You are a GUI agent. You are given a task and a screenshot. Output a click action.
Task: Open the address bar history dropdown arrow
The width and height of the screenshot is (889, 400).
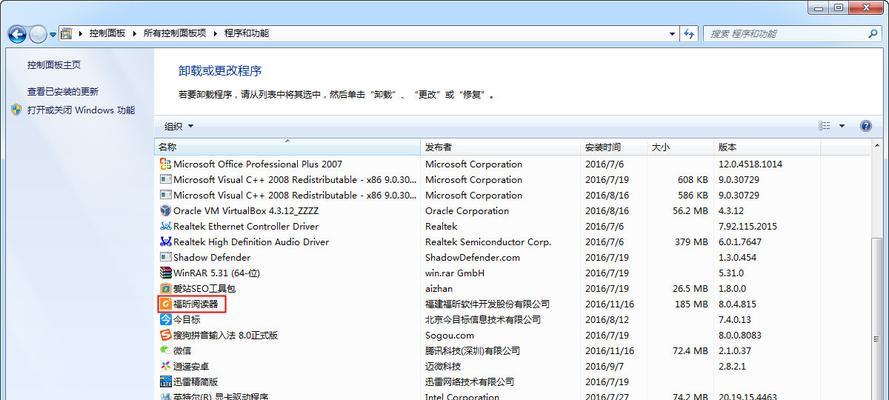[672, 33]
